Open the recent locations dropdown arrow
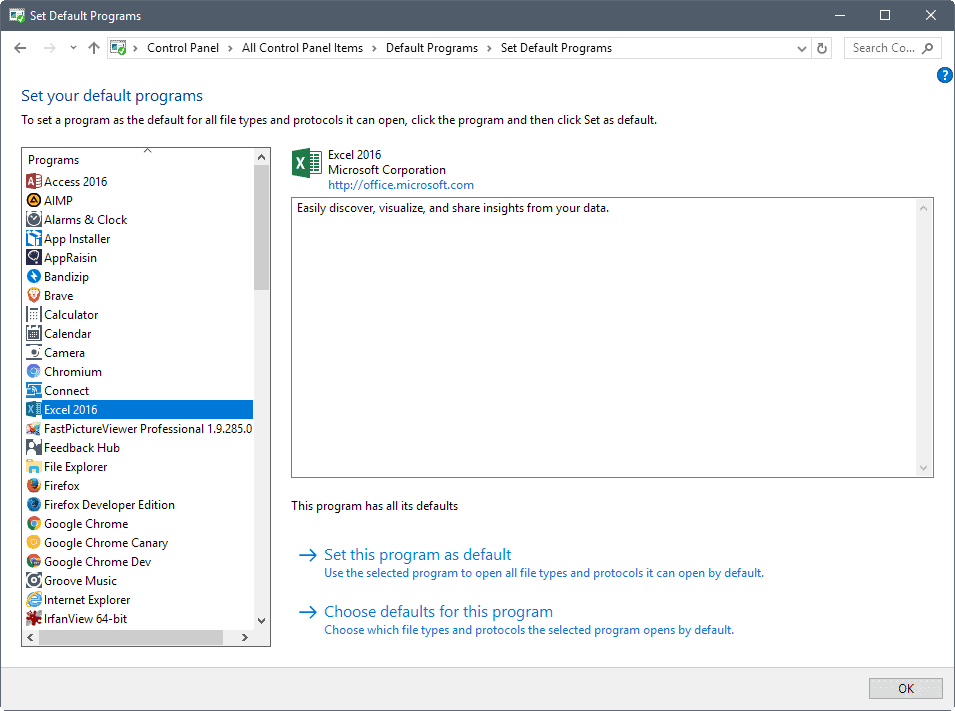Image resolution: width=955 pixels, height=711 pixels. click(x=73, y=48)
